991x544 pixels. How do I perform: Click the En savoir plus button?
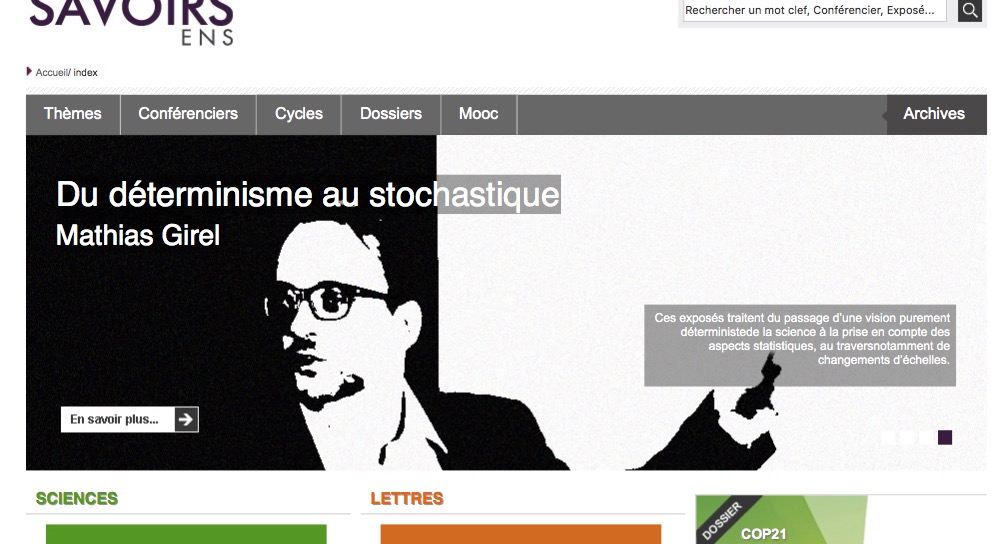[x=130, y=420]
